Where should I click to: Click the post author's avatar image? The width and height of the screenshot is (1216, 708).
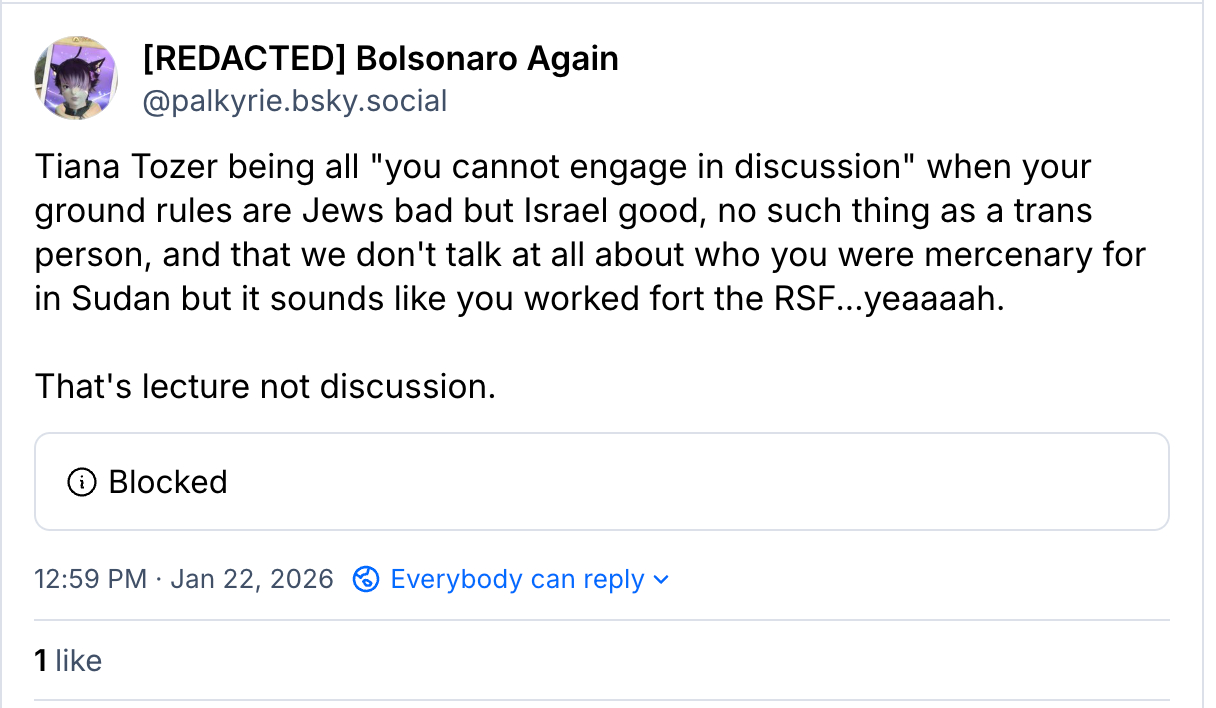point(76,79)
